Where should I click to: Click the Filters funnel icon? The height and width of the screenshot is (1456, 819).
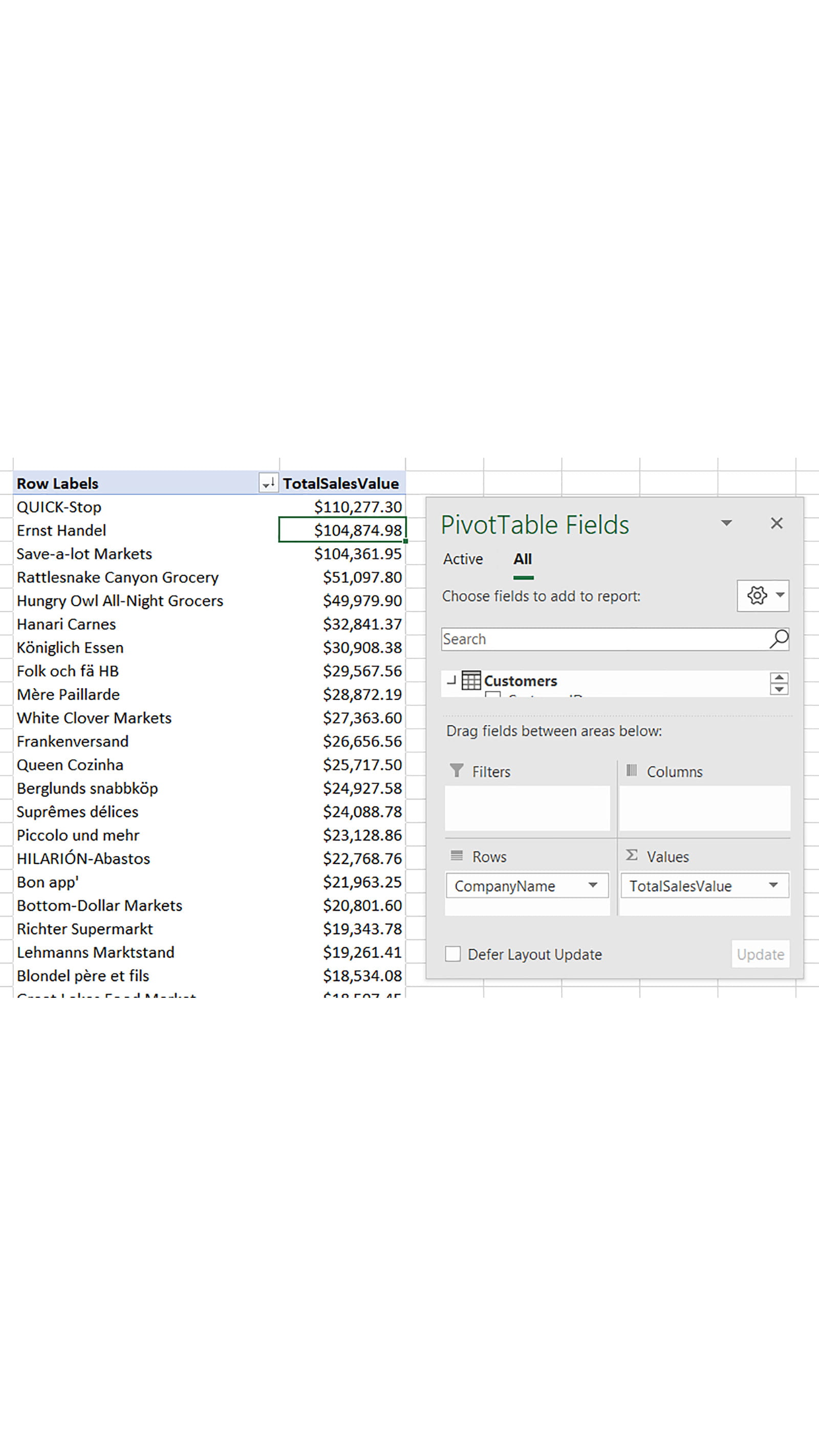(x=456, y=771)
